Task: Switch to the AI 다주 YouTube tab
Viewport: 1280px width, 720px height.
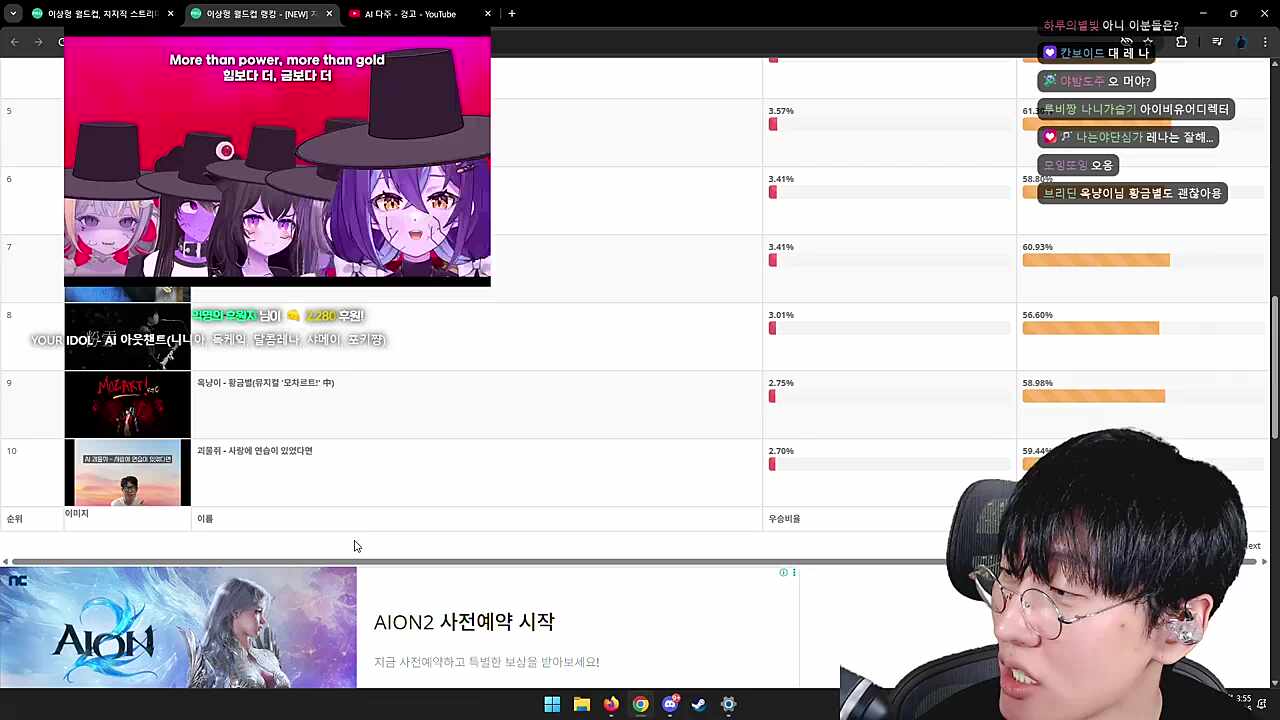Action: (410, 13)
